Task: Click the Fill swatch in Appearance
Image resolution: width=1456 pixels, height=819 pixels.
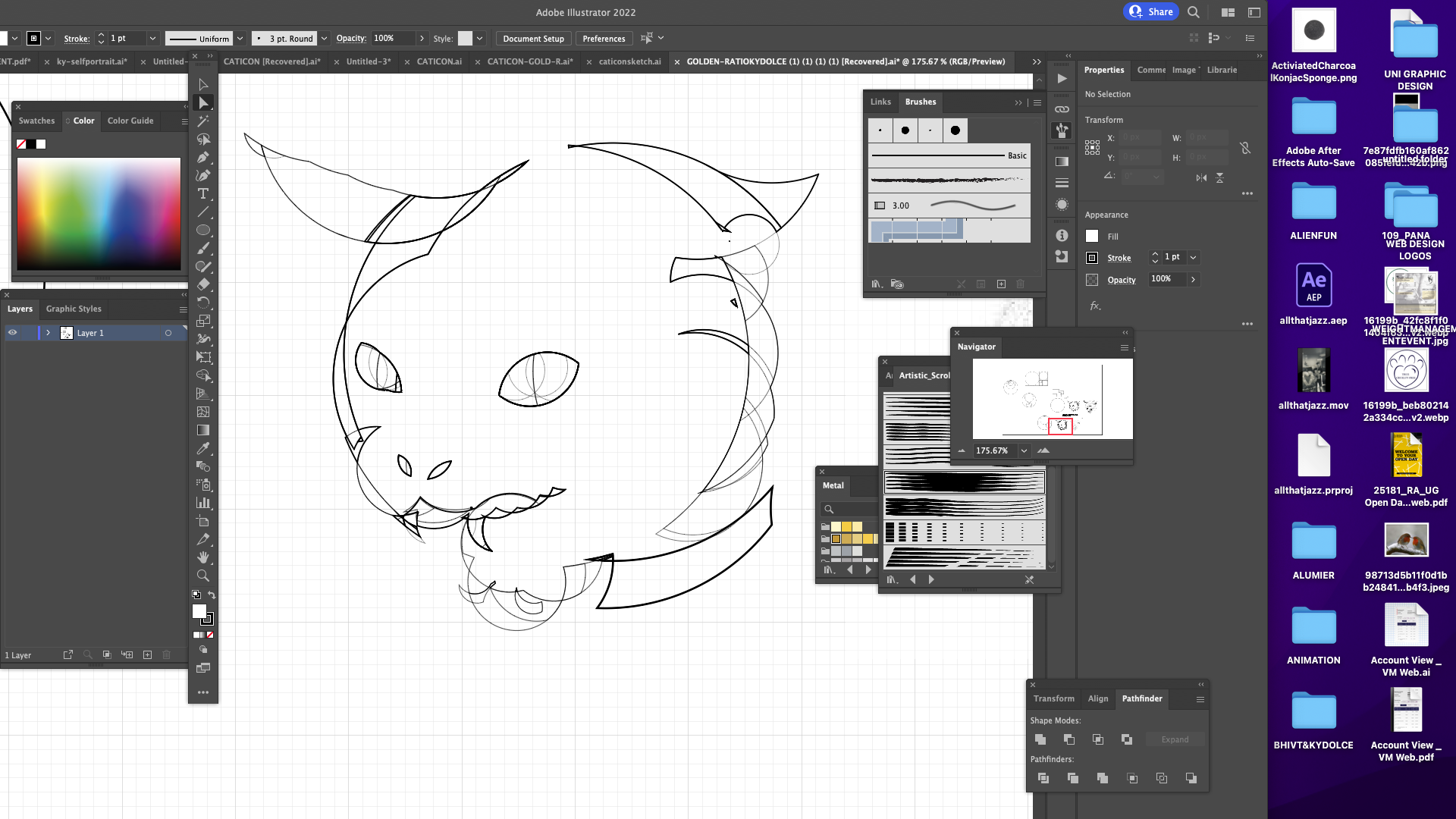Action: (1092, 237)
